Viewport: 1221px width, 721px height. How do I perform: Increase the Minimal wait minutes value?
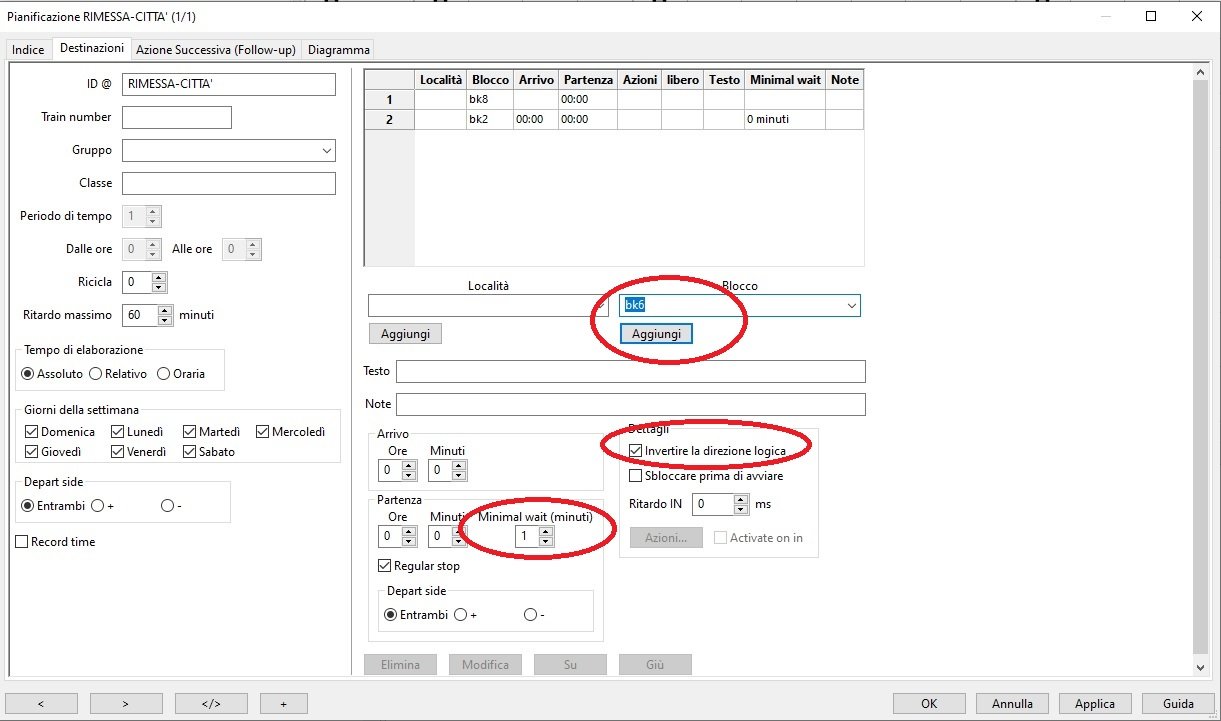pyautogui.click(x=545, y=531)
